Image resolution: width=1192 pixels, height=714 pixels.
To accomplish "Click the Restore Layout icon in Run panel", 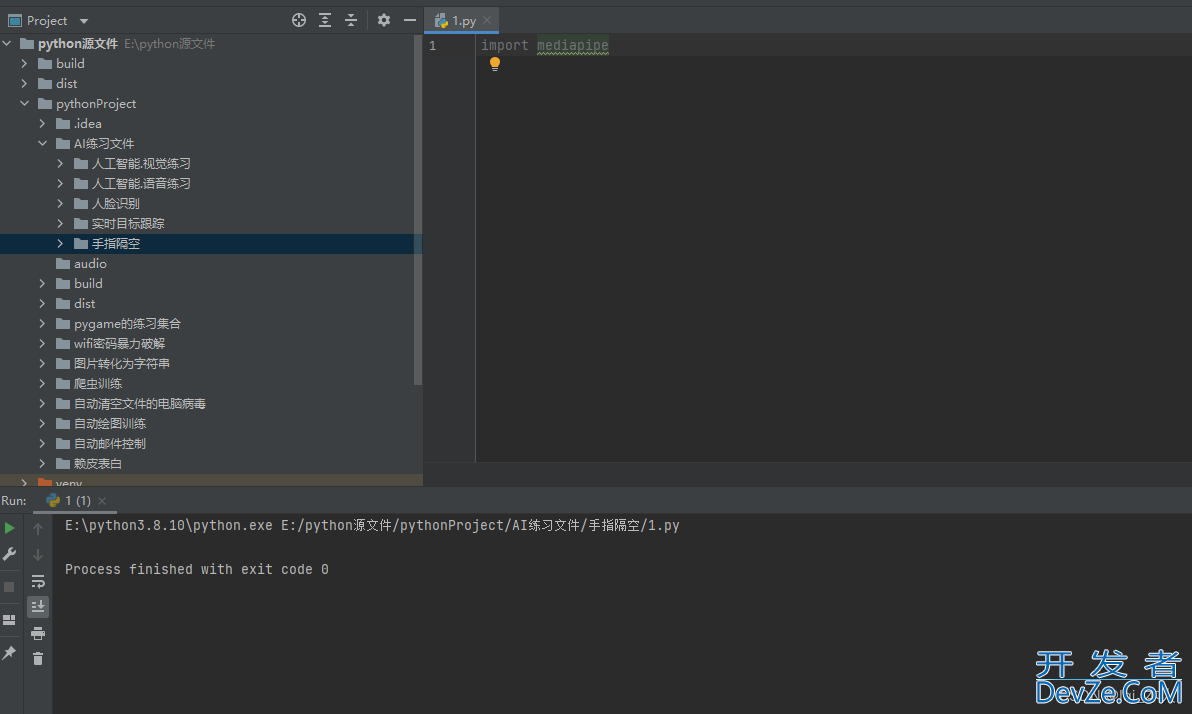I will click(9, 620).
